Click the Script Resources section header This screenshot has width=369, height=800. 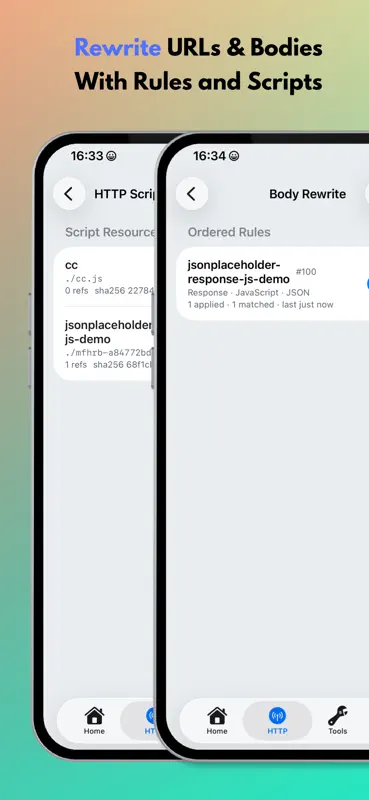[x=110, y=232]
